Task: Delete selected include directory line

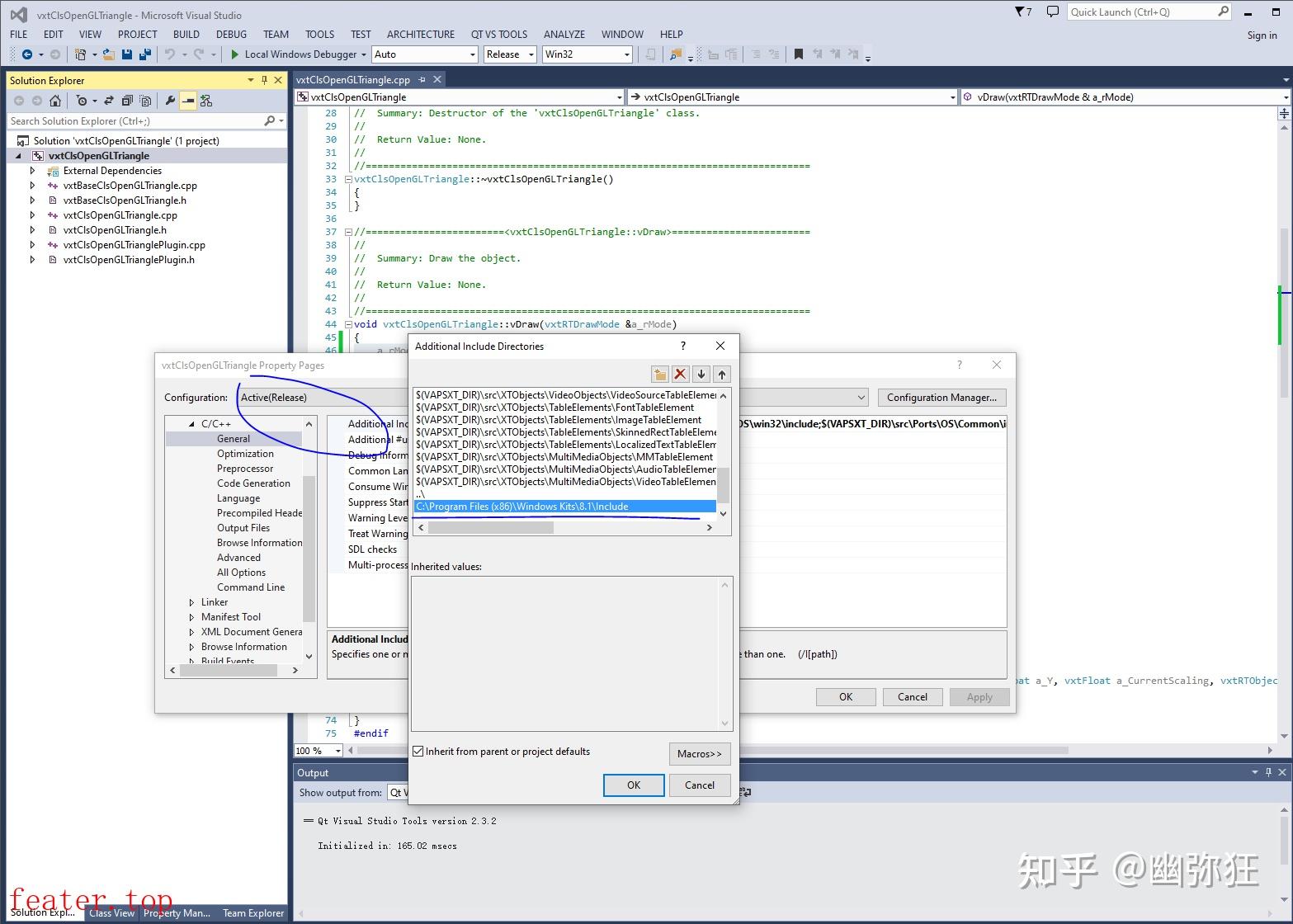Action: [x=680, y=374]
